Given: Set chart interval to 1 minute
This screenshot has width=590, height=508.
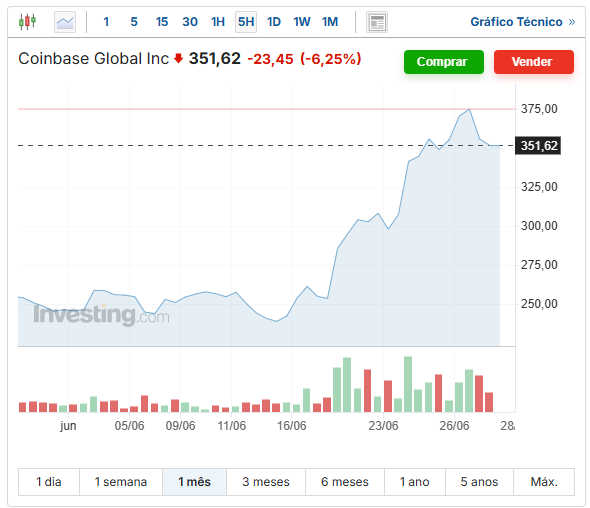Looking at the screenshot, I should coord(106,22).
